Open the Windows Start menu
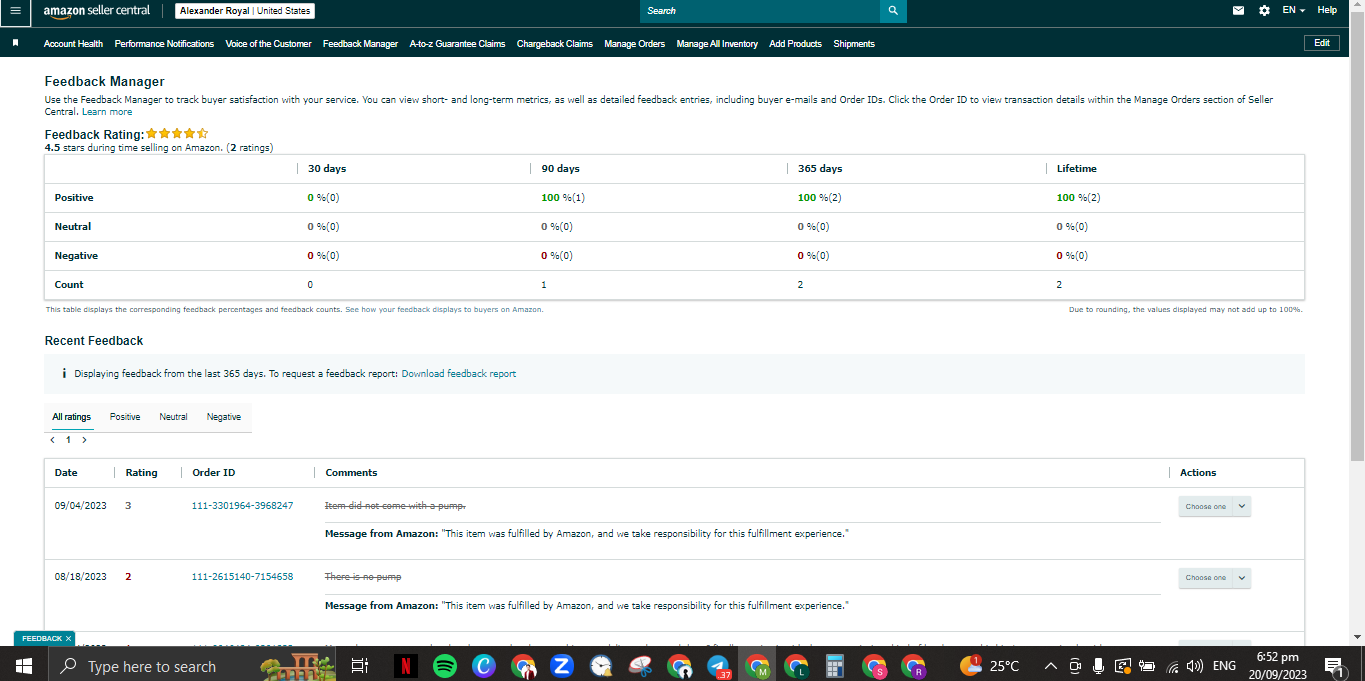The image size is (1365, 681). click(23, 665)
